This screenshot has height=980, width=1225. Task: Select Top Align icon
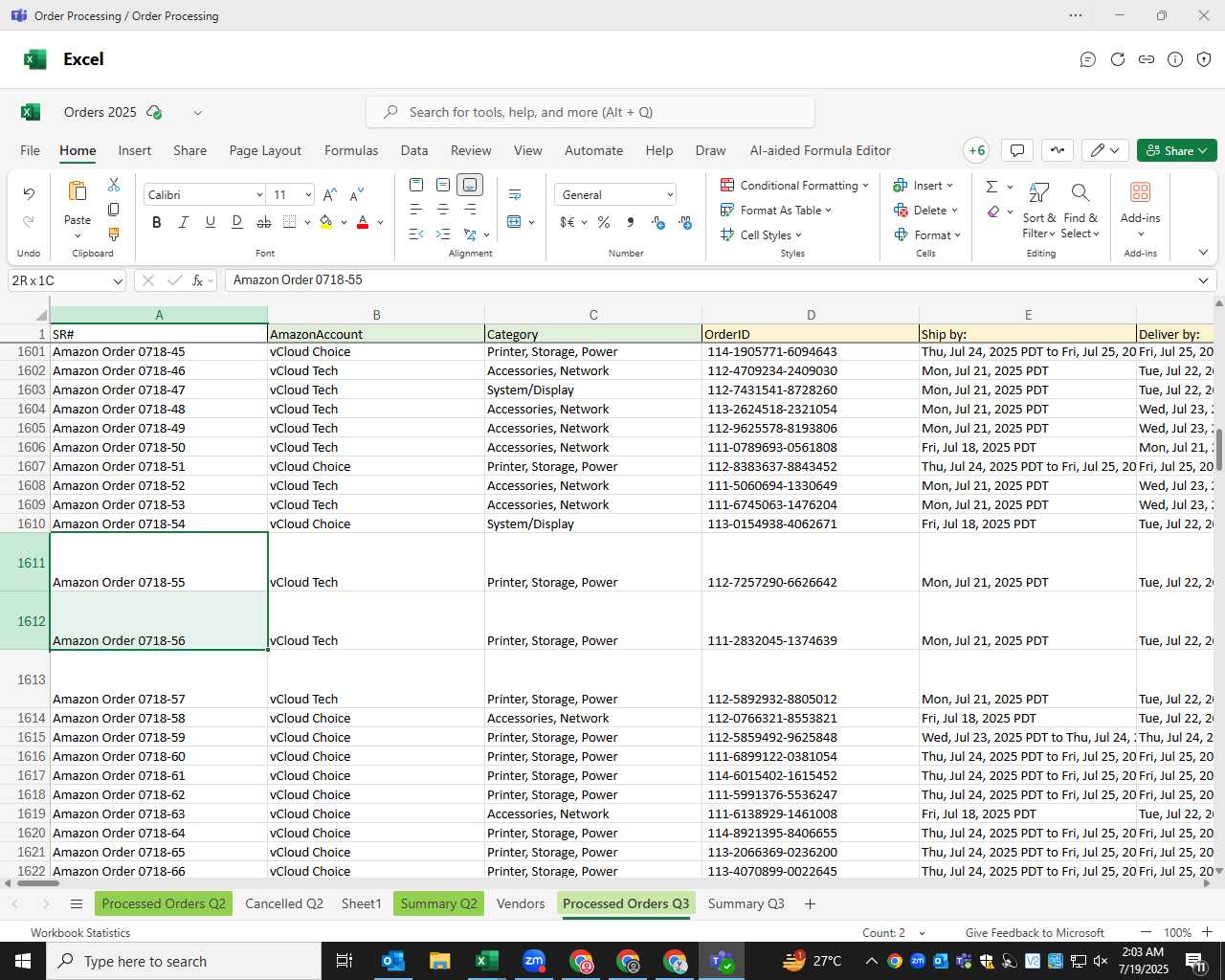tap(416, 185)
